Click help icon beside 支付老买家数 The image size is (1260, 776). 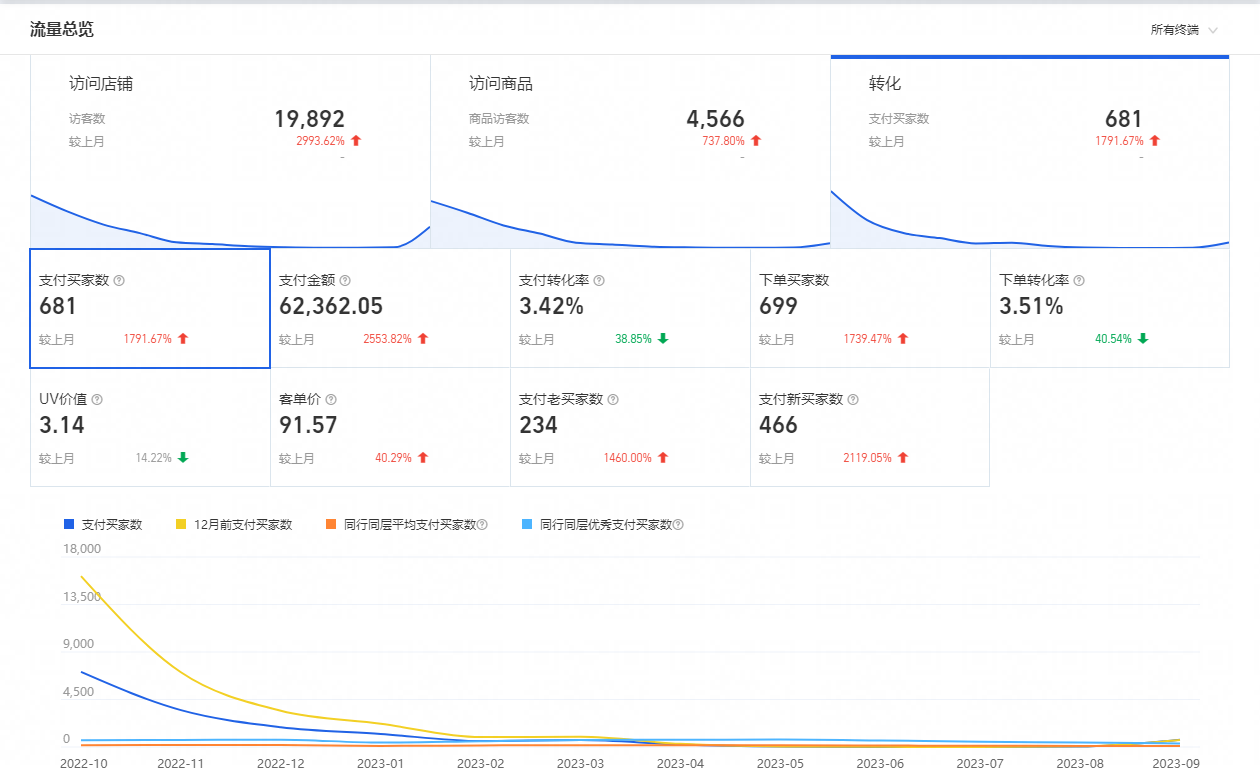pyautogui.click(x=613, y=399)
